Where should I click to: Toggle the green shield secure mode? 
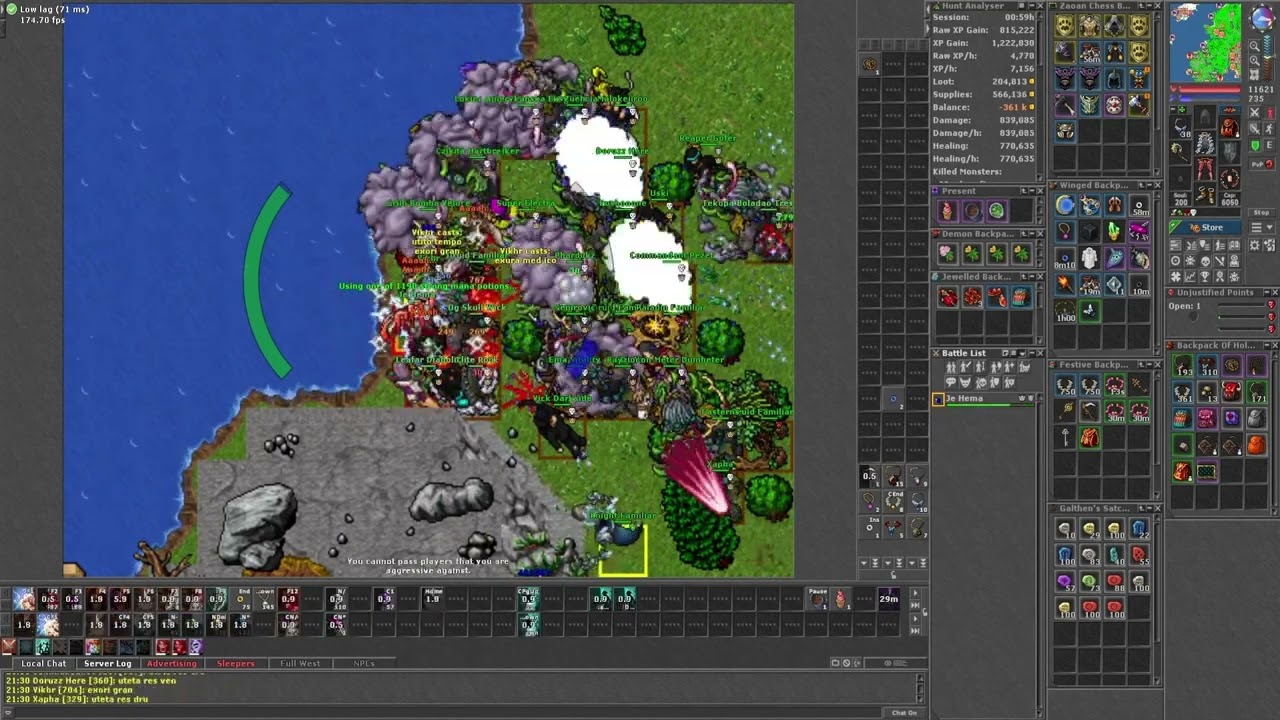1255,145
